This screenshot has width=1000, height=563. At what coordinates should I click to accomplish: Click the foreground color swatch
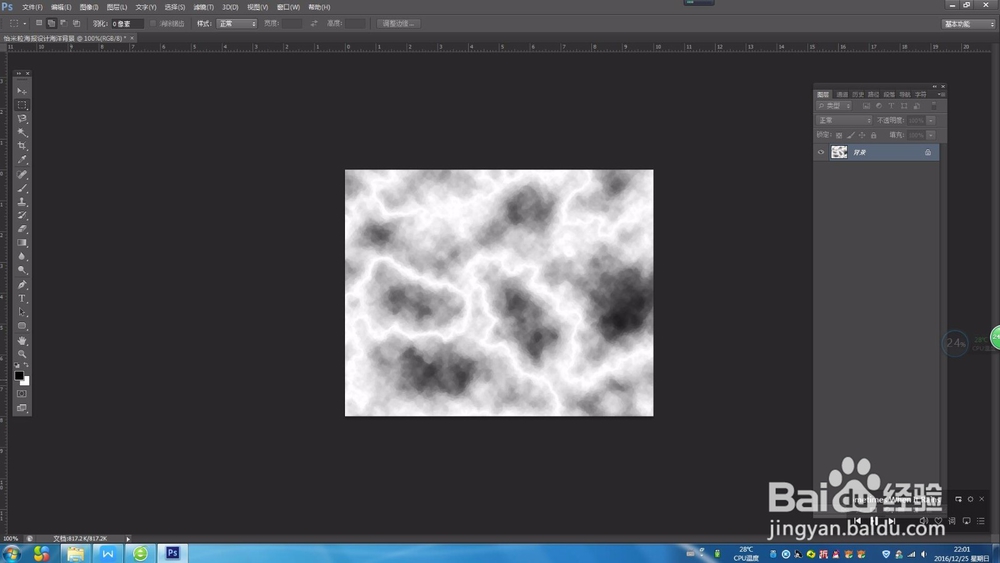(19, 376)
